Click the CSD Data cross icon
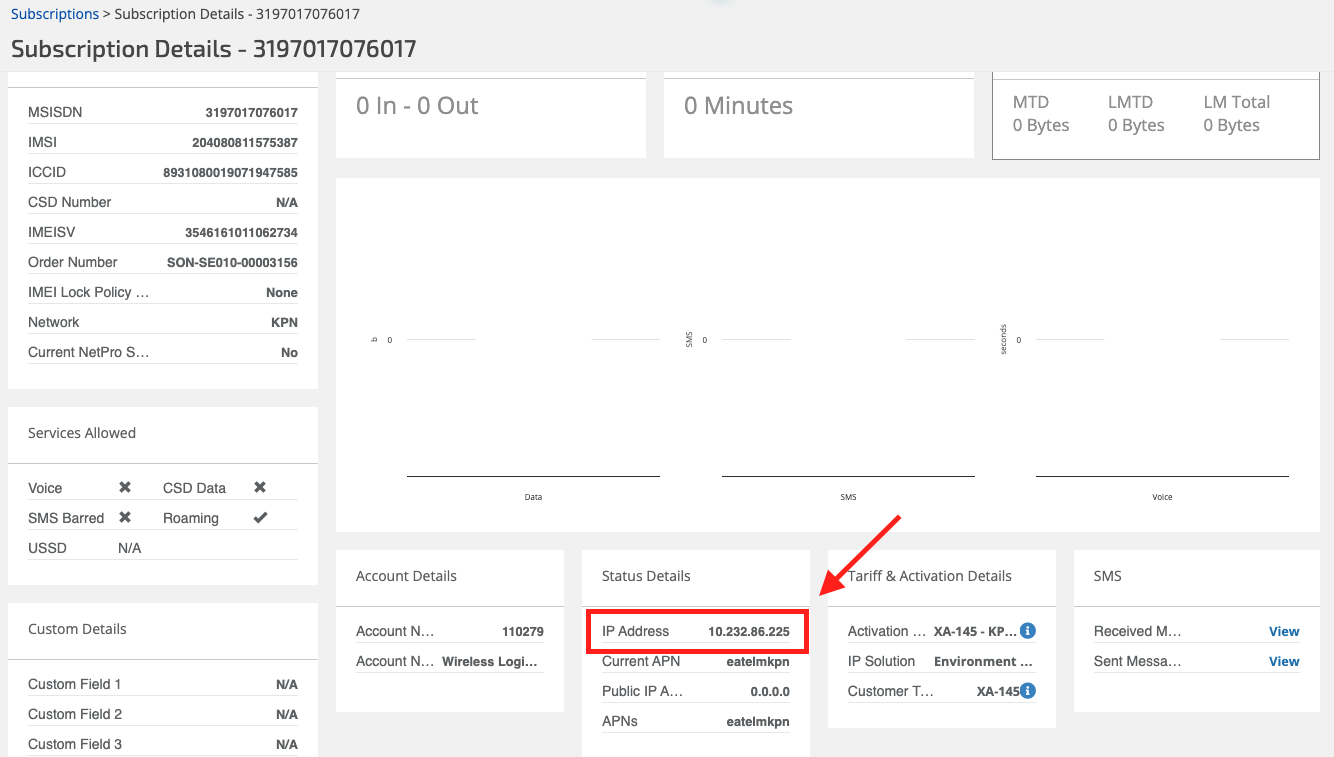This screenshot has width=1334, height=757. [260, 488]
